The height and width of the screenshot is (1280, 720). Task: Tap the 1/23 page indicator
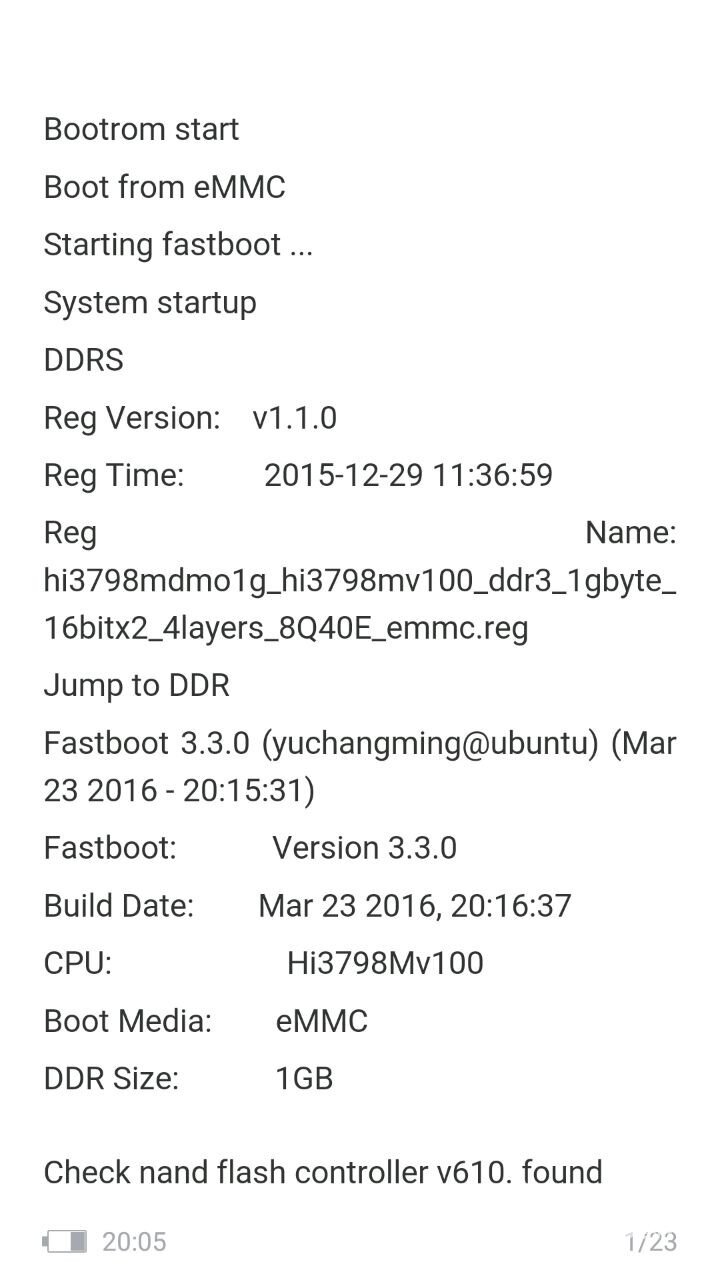pyautogui.click(x=651, y=1242)
